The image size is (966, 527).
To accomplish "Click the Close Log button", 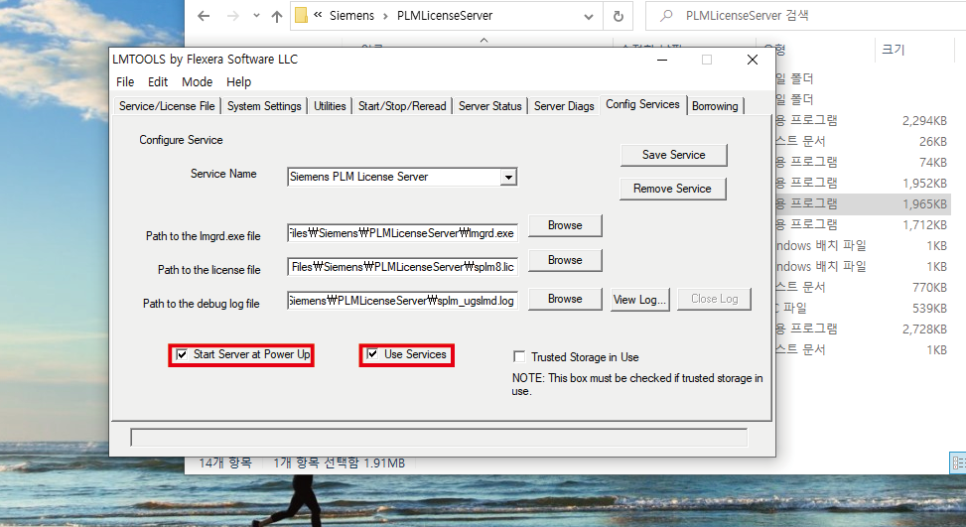I will [x=714, y=299].
